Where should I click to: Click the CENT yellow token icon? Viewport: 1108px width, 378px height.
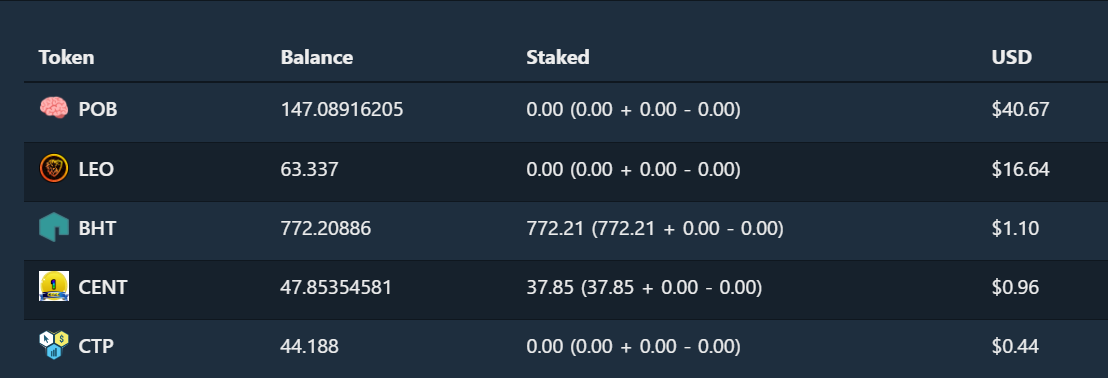[x=54, y=287]
